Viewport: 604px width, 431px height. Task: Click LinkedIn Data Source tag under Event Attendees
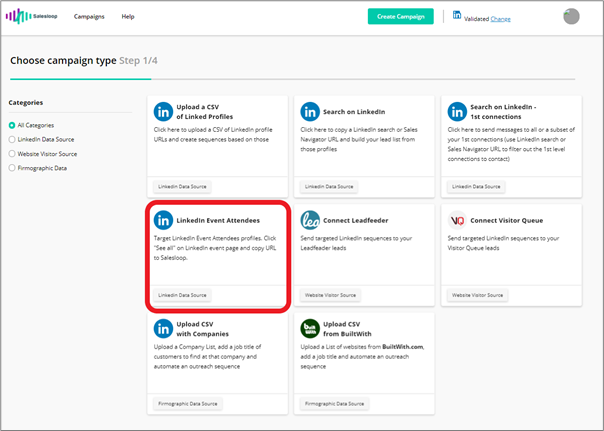click(182, 295)
